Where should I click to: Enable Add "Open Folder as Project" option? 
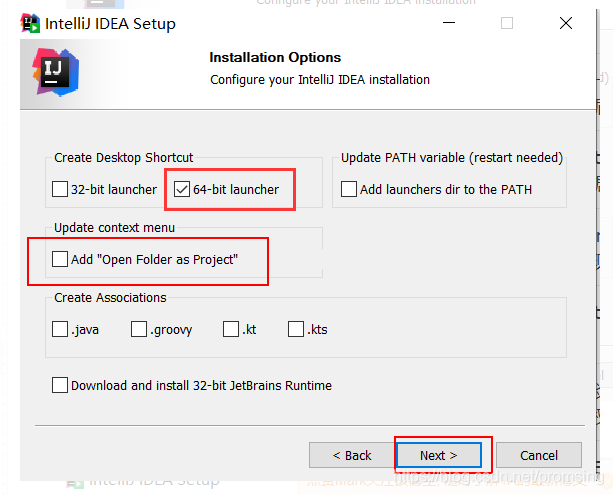(x=61, y=260)
